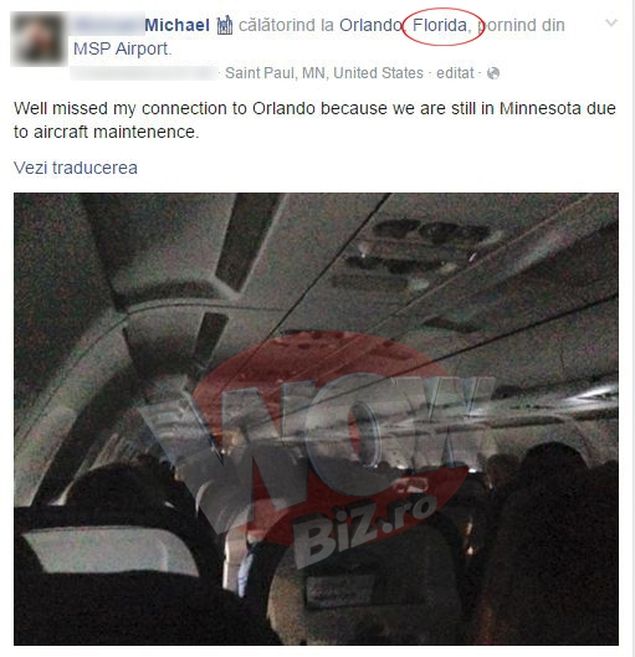Click the missed connection post text
Image resolution: width=635 pixels, height=657 pixels.
(314, 120)
